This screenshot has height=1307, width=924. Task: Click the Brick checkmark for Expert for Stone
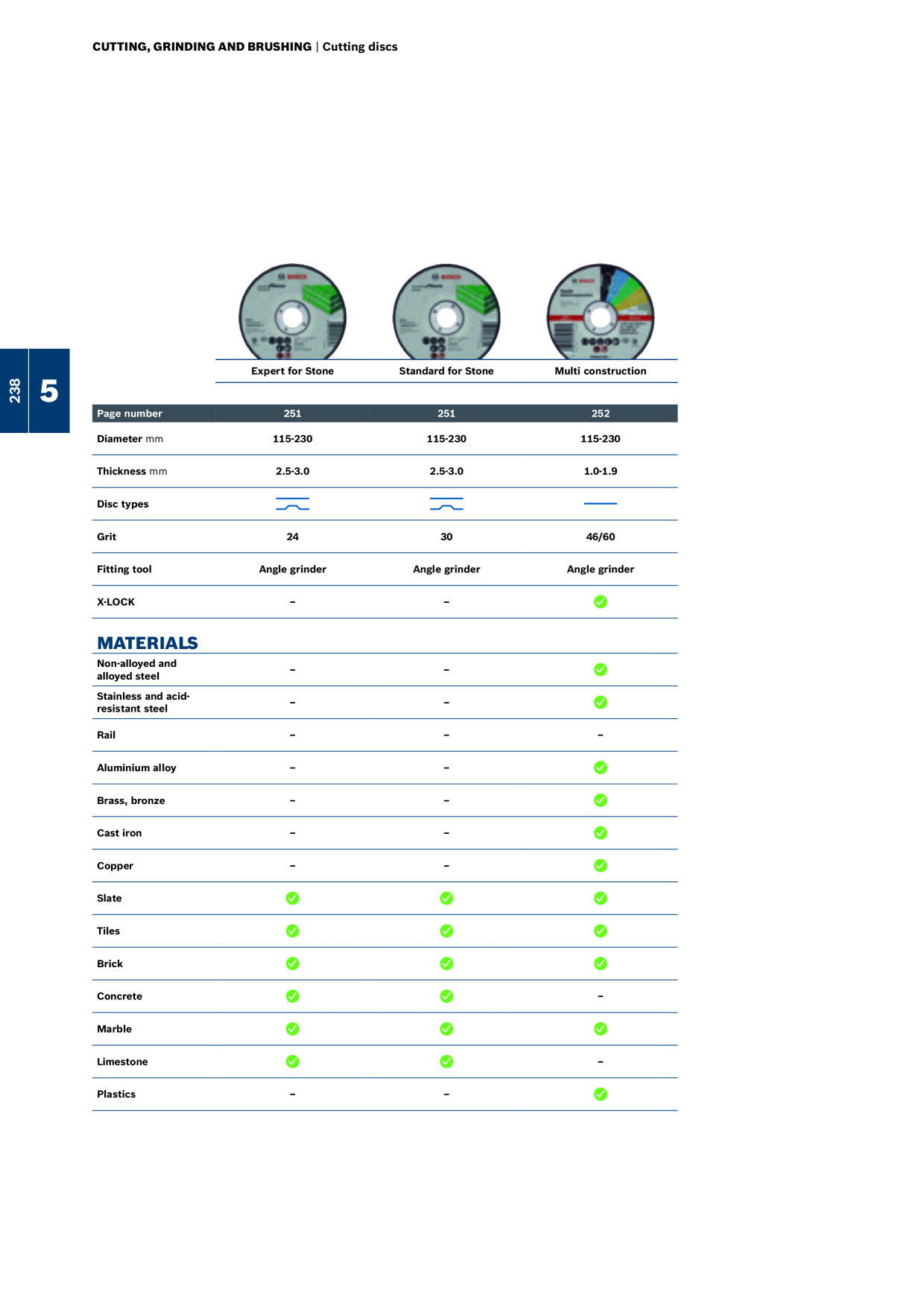pyautogui.click(x=293, y=963)
